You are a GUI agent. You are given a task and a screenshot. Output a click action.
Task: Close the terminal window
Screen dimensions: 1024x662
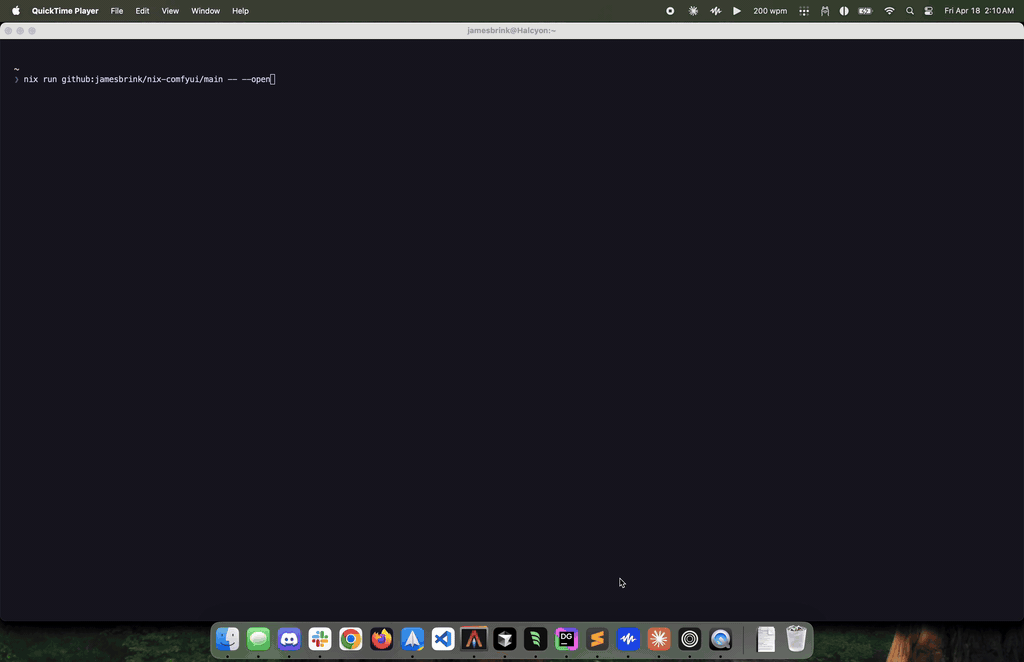point(8,31)
